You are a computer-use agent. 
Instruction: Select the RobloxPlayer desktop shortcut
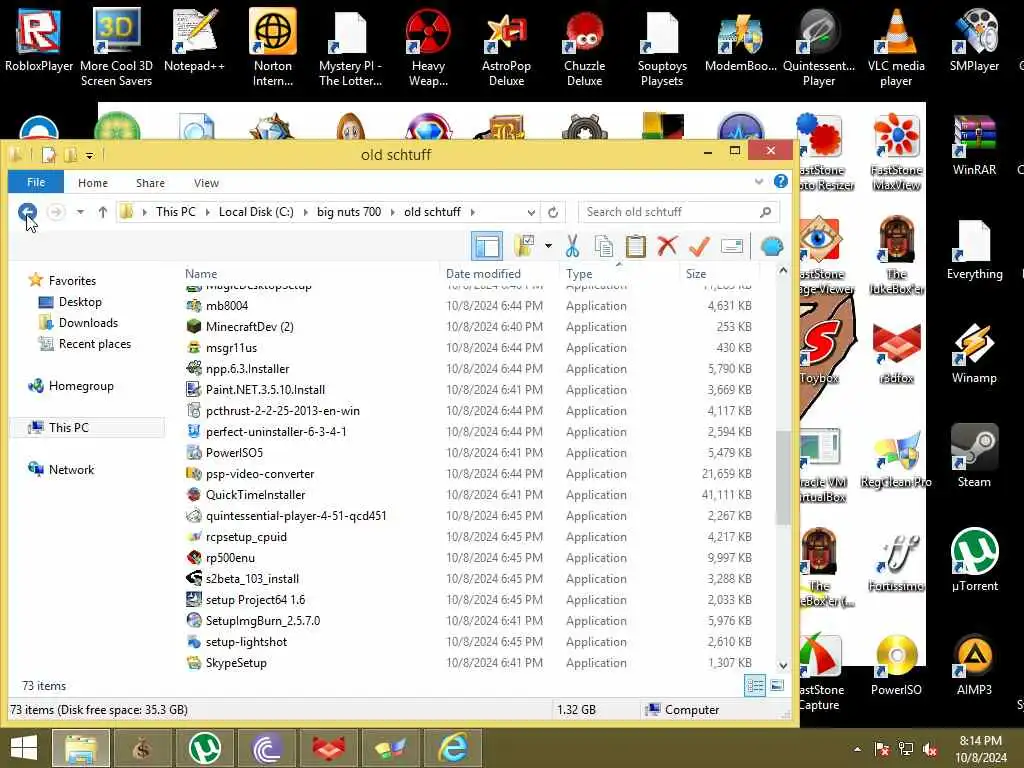39,40
